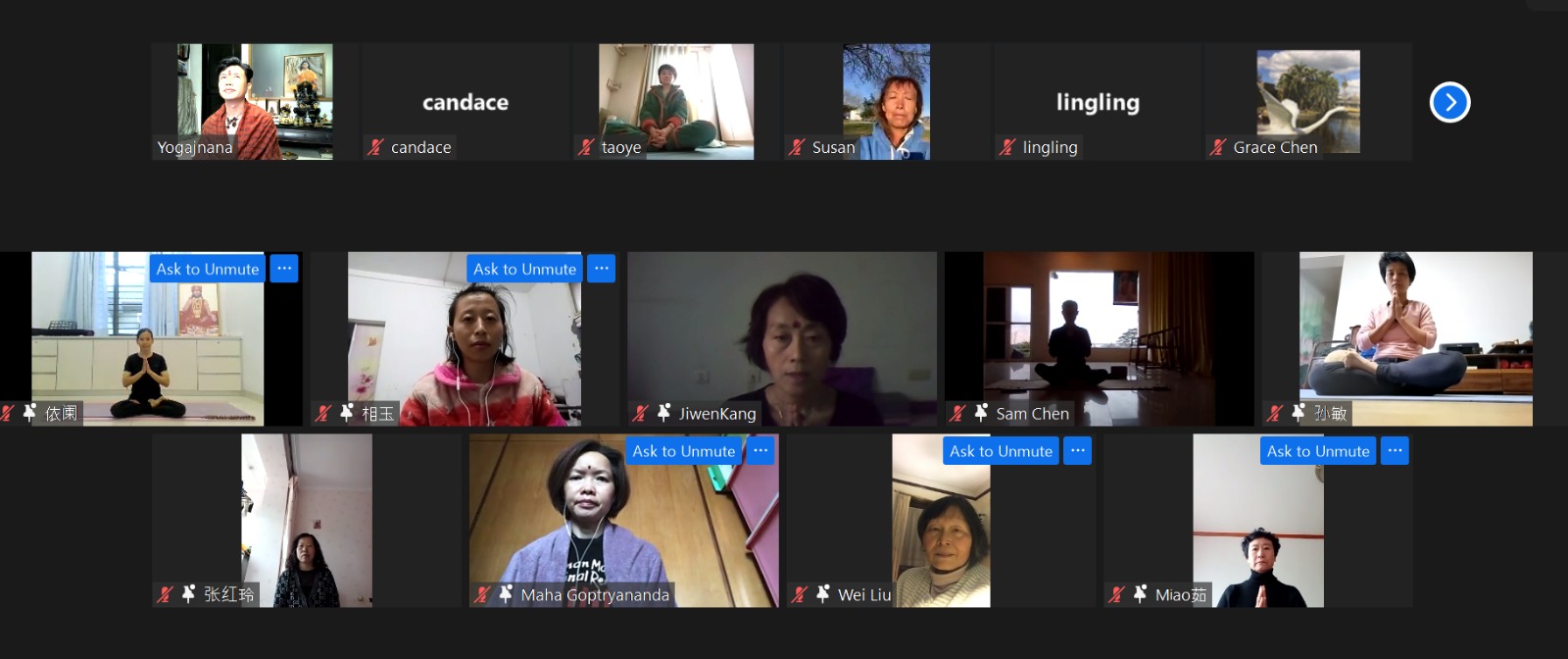Ask Wei Liu to unmute
The width and height of the screenshot is (1568, 659).
[1001, 451]
